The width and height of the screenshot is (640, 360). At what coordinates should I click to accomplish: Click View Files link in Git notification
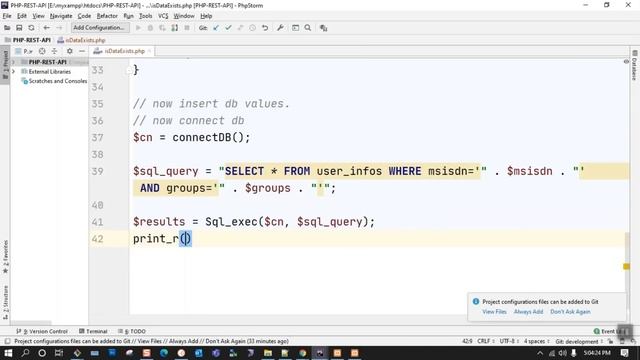(x=494, y=311)
